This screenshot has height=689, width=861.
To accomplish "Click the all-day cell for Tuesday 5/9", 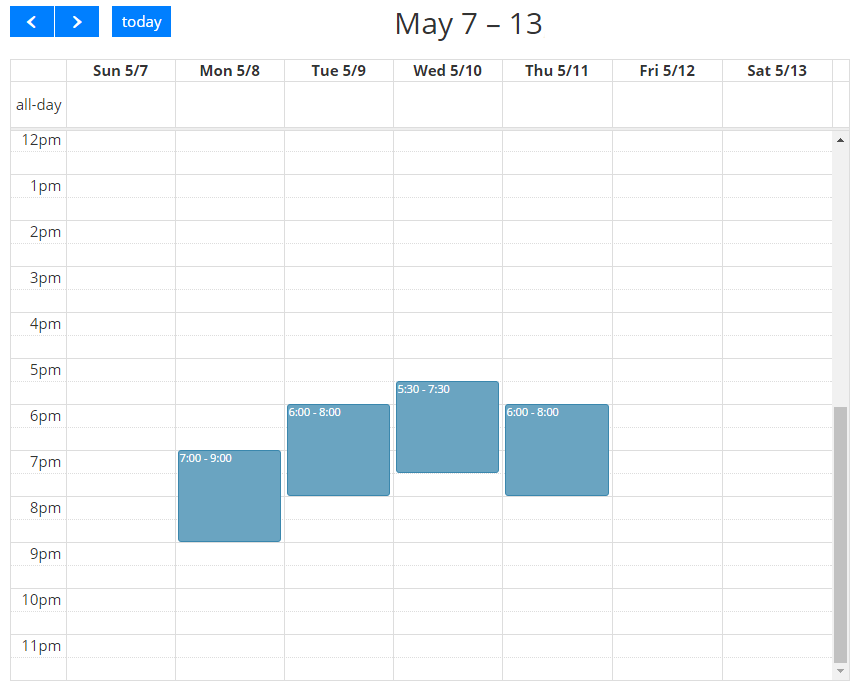I will (339, 104).
